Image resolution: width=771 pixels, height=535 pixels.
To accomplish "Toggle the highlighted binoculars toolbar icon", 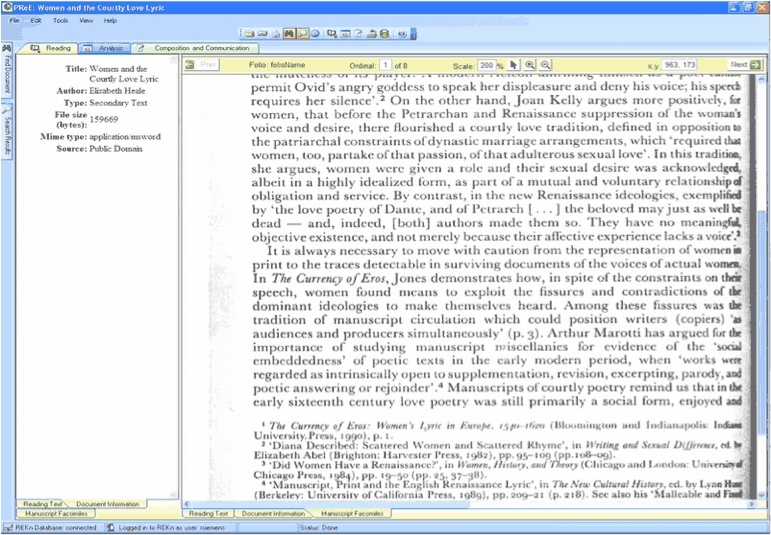I will click(x=290, y=34).
